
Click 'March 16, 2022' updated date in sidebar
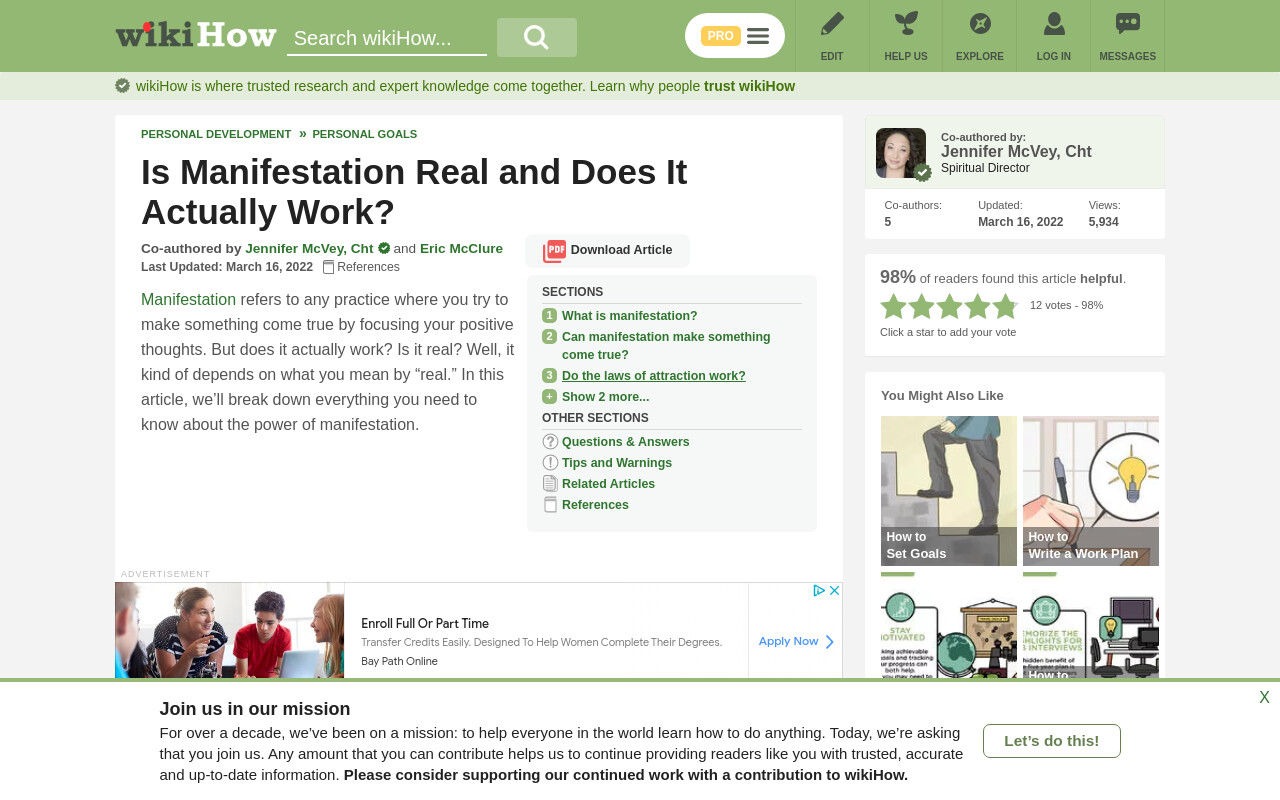click(x=1021, y=222)
